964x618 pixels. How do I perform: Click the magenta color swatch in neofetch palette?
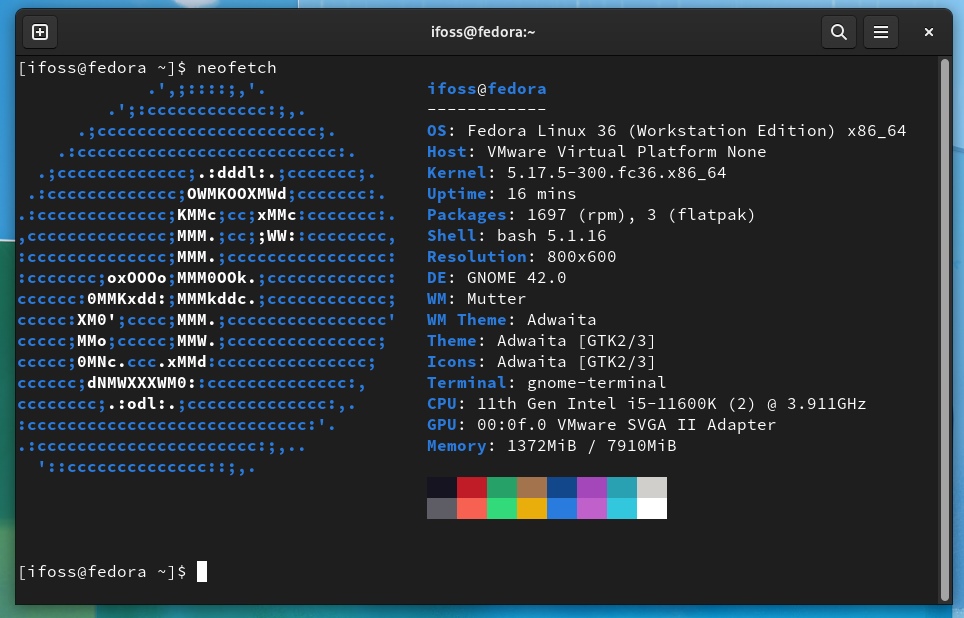pyautogui.click(x=592, y=488)
